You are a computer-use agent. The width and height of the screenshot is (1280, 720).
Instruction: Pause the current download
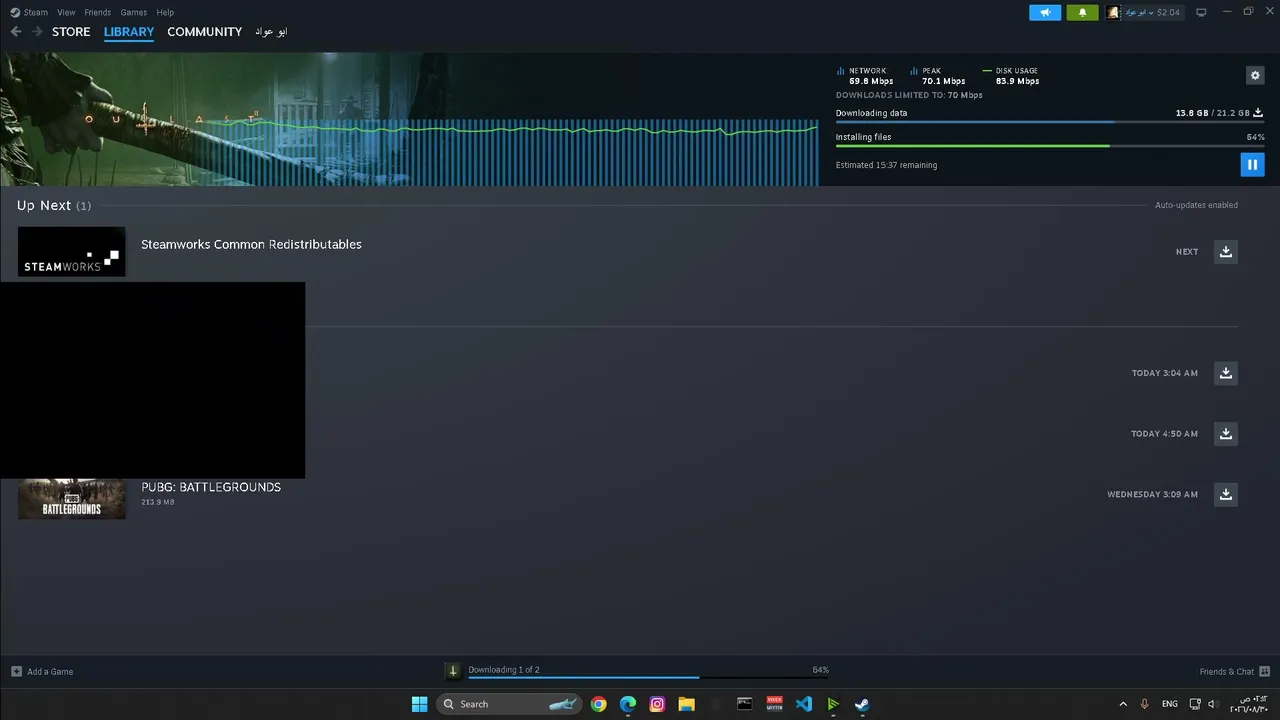(x=1252, y=165)
